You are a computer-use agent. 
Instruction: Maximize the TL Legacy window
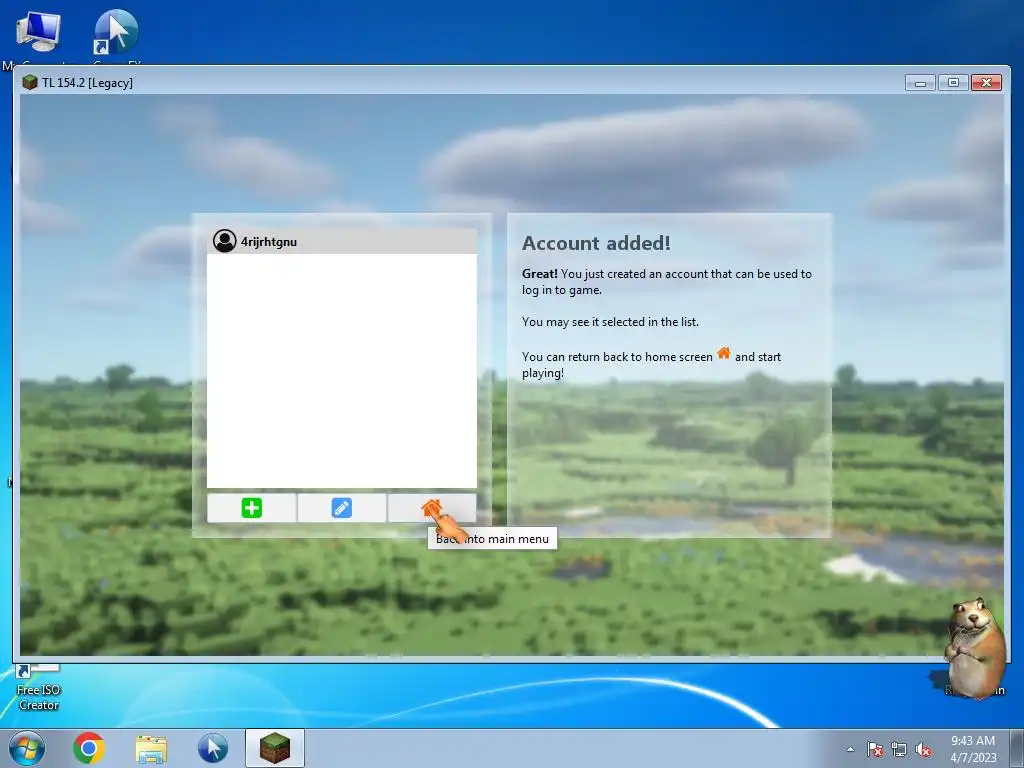click(x=953, y=83)
